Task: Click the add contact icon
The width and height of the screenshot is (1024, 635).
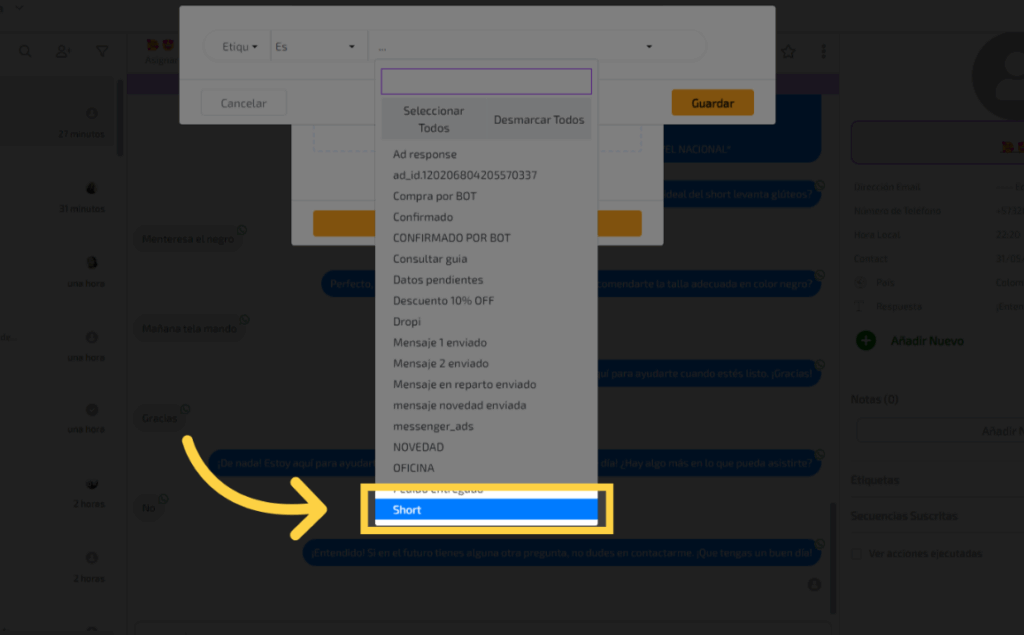Action: pyautogui.click(x=63, y=51)
